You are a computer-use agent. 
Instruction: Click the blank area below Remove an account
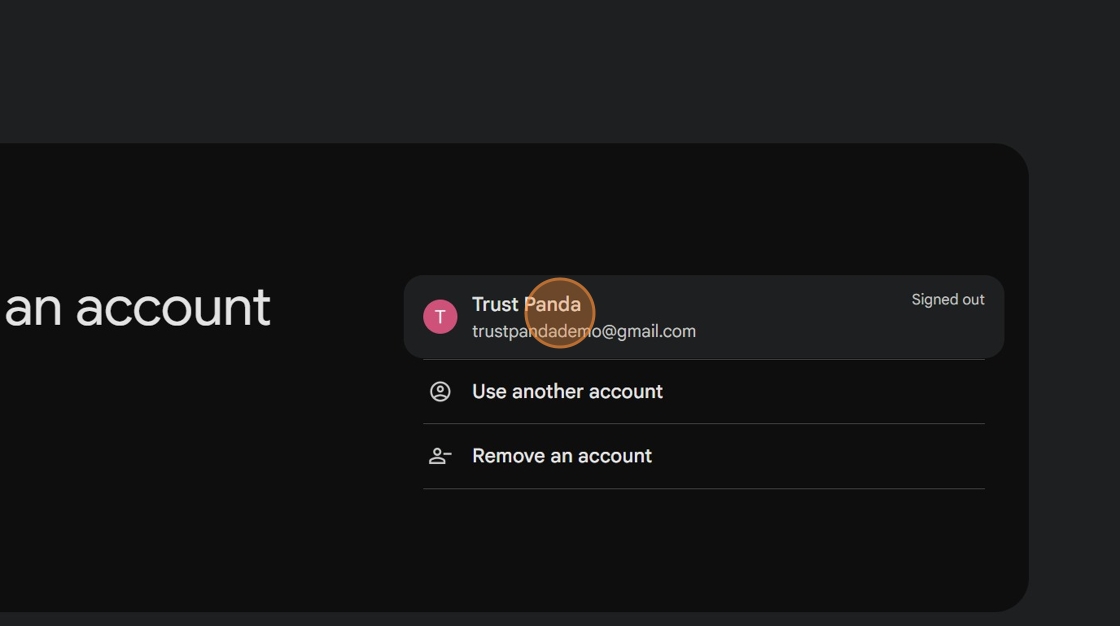tap(700, 550)
